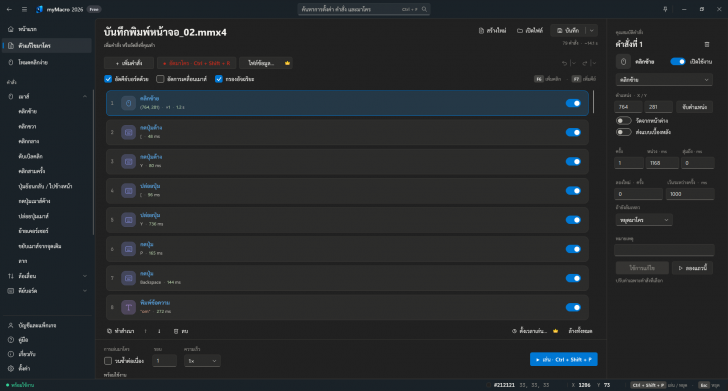Screen dimensions: 728x391
Task: Click the keyboard icon on row 4
Action: (x=129, y=191)
